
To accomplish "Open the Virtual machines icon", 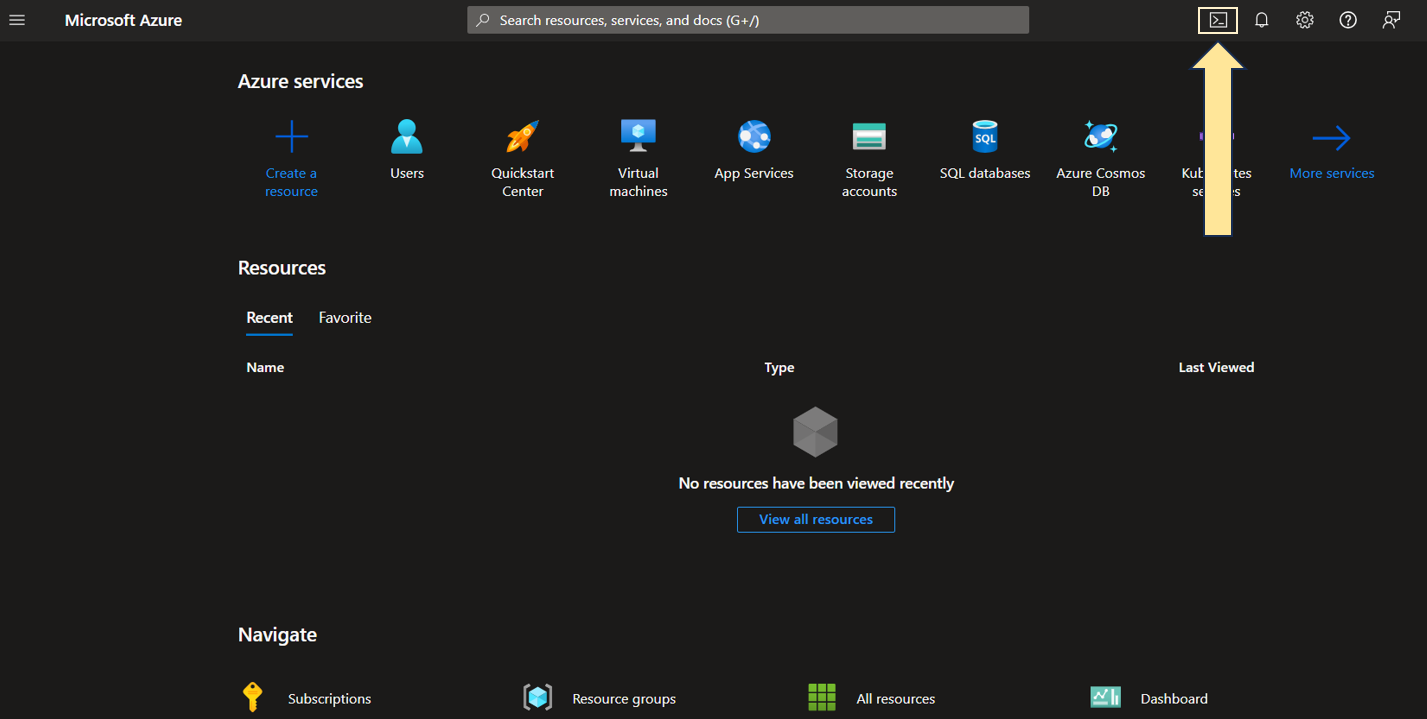I will (x=638, y=136).
